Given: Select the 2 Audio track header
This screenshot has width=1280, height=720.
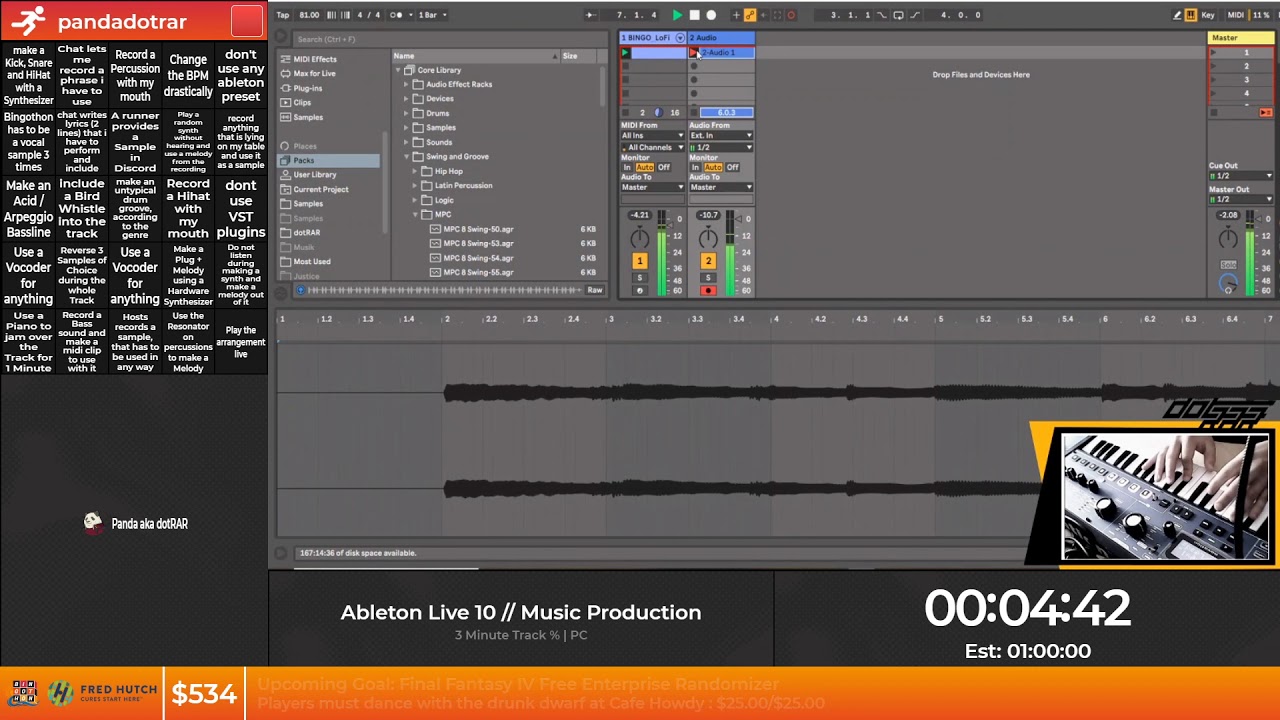Looking at the screenshot, I should coord(721,38).
